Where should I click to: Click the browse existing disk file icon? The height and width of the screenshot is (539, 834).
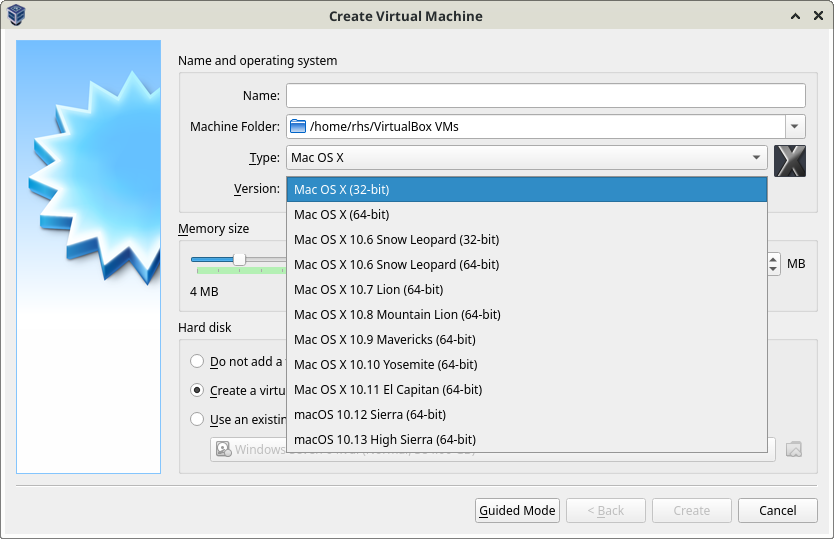[x=794, y=450]
